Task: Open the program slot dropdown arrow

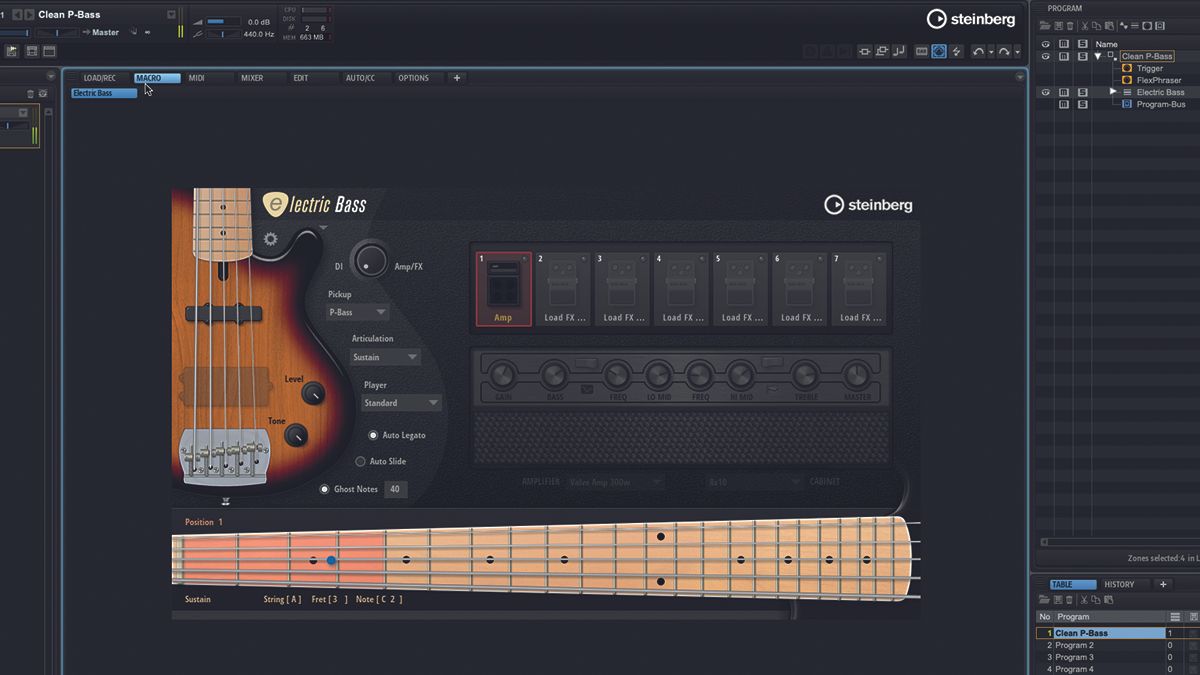Action: (171, 15)
